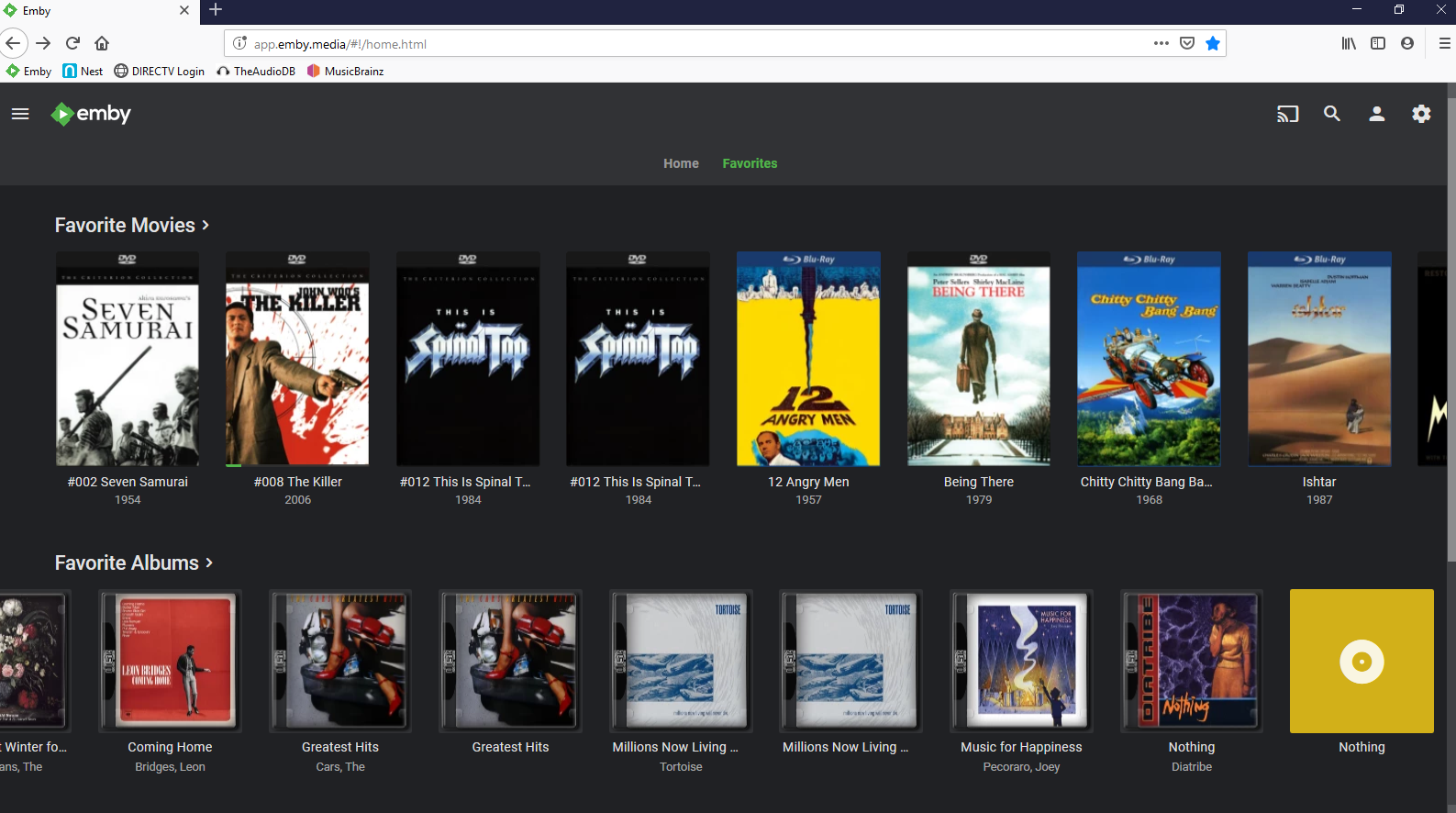Expand the Favorite Movies section
This screenshot has width=1456, height=813.
[132, 226]
